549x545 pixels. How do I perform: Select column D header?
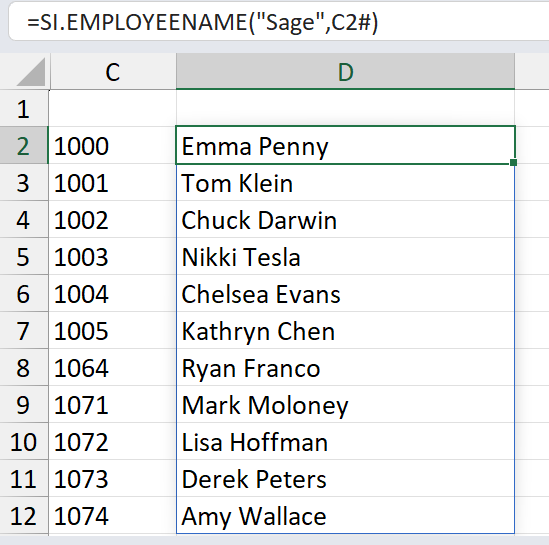pos(346,72)
